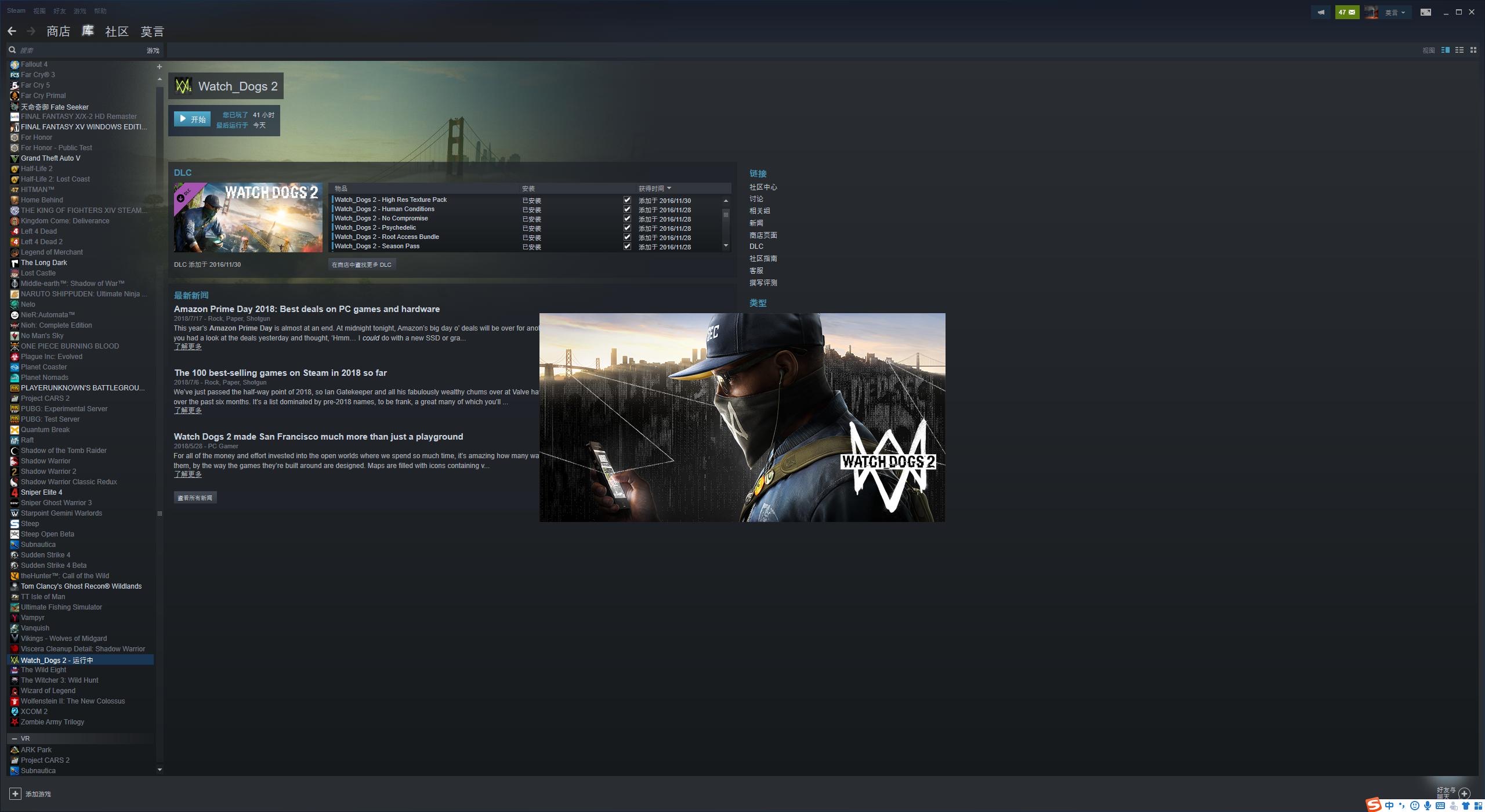The image size is (1485, 812).
Task: Click the 开始 play button
Action: pyautogui.click(x=192, y=119)
